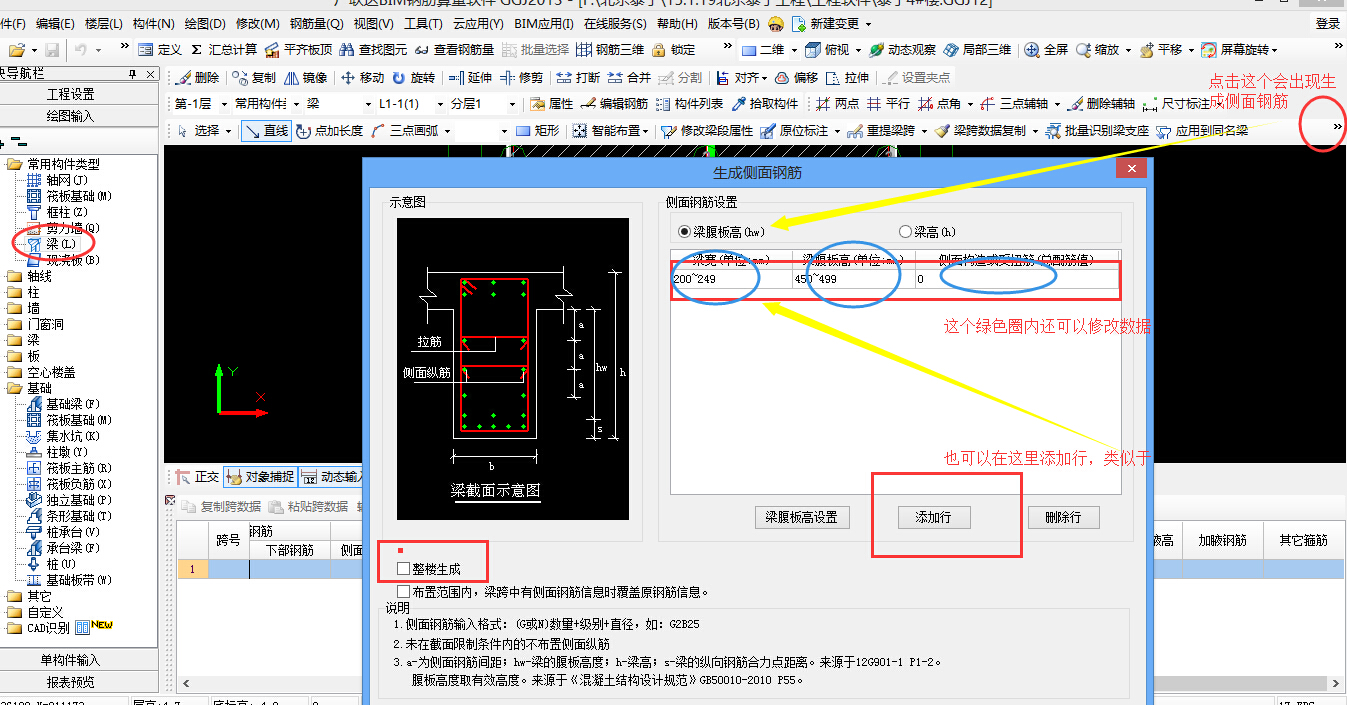Viewport: 1347px width, 705px height.
Task: Select the 打断 break tool
Action: pos(578,77)
